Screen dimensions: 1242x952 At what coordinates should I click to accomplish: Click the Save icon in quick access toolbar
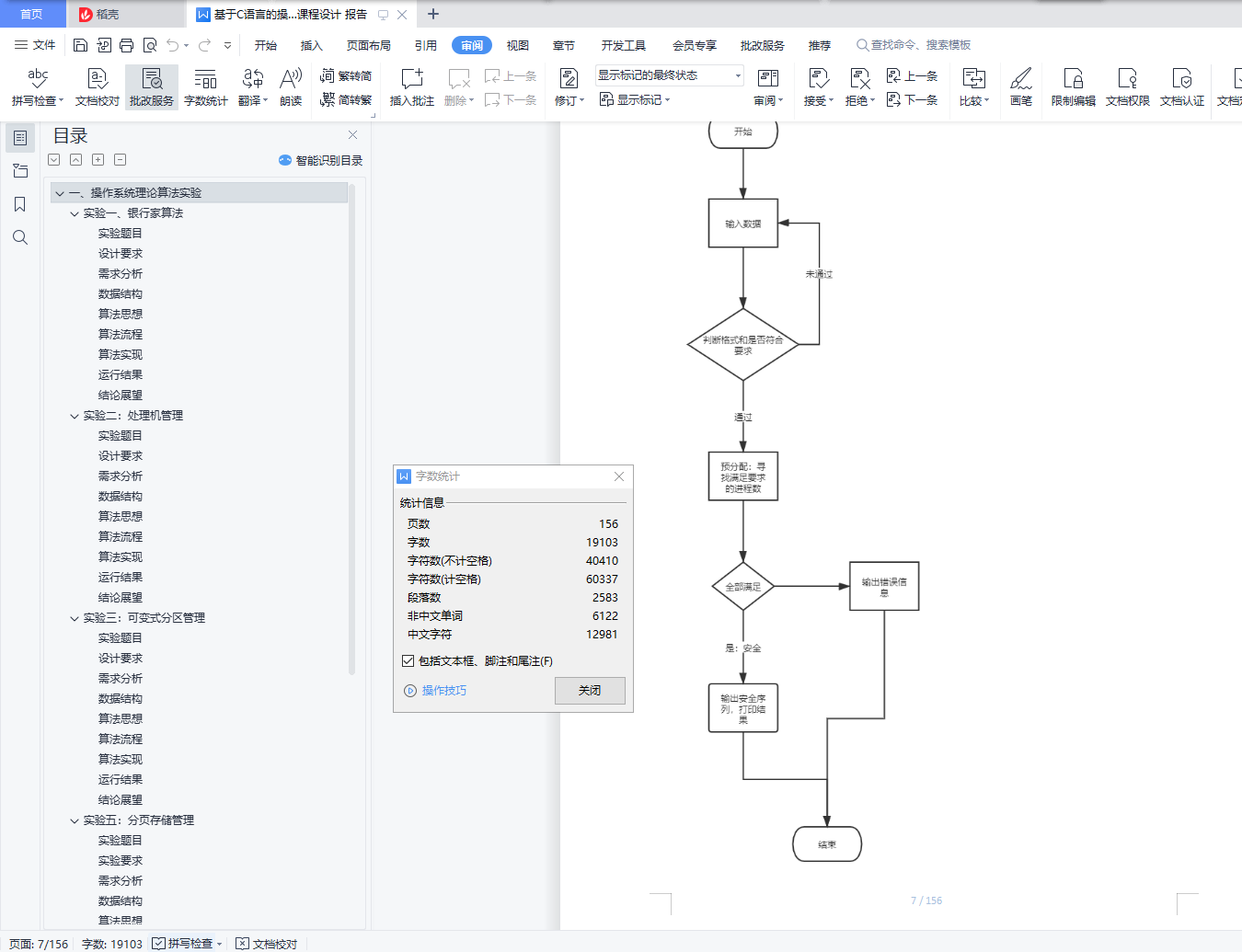pos(80,45)
